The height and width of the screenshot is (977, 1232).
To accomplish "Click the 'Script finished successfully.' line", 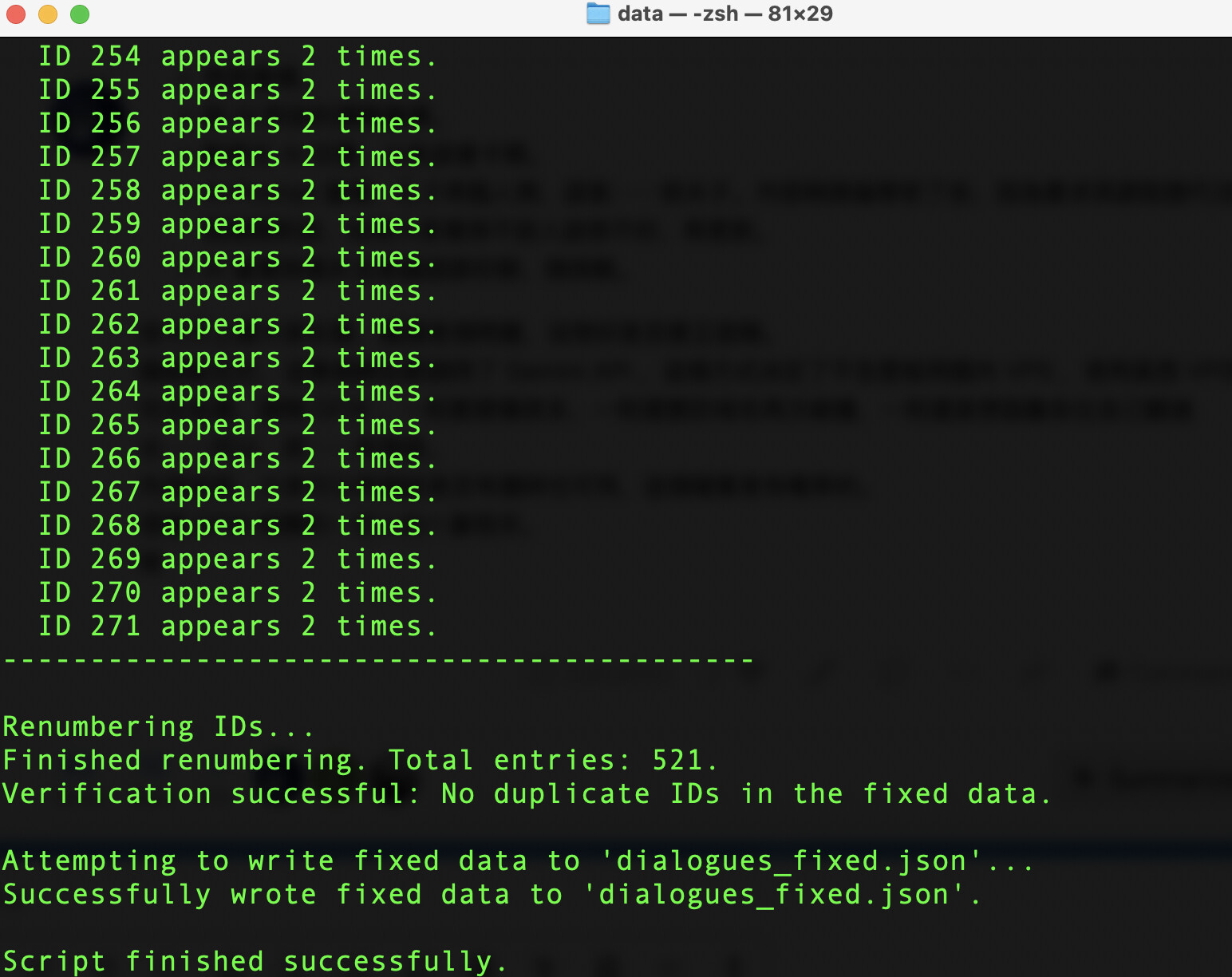I will click(255, 961).
